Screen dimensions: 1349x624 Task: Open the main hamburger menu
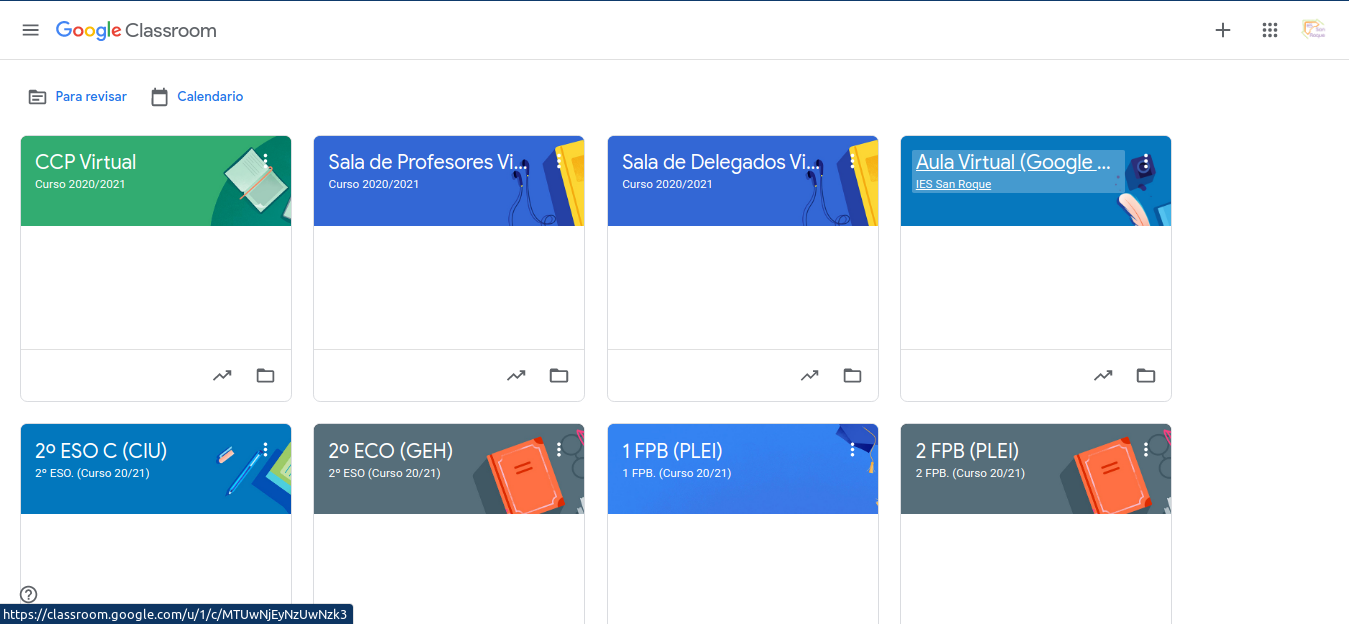pyautogui.click(x=31, y=30)
